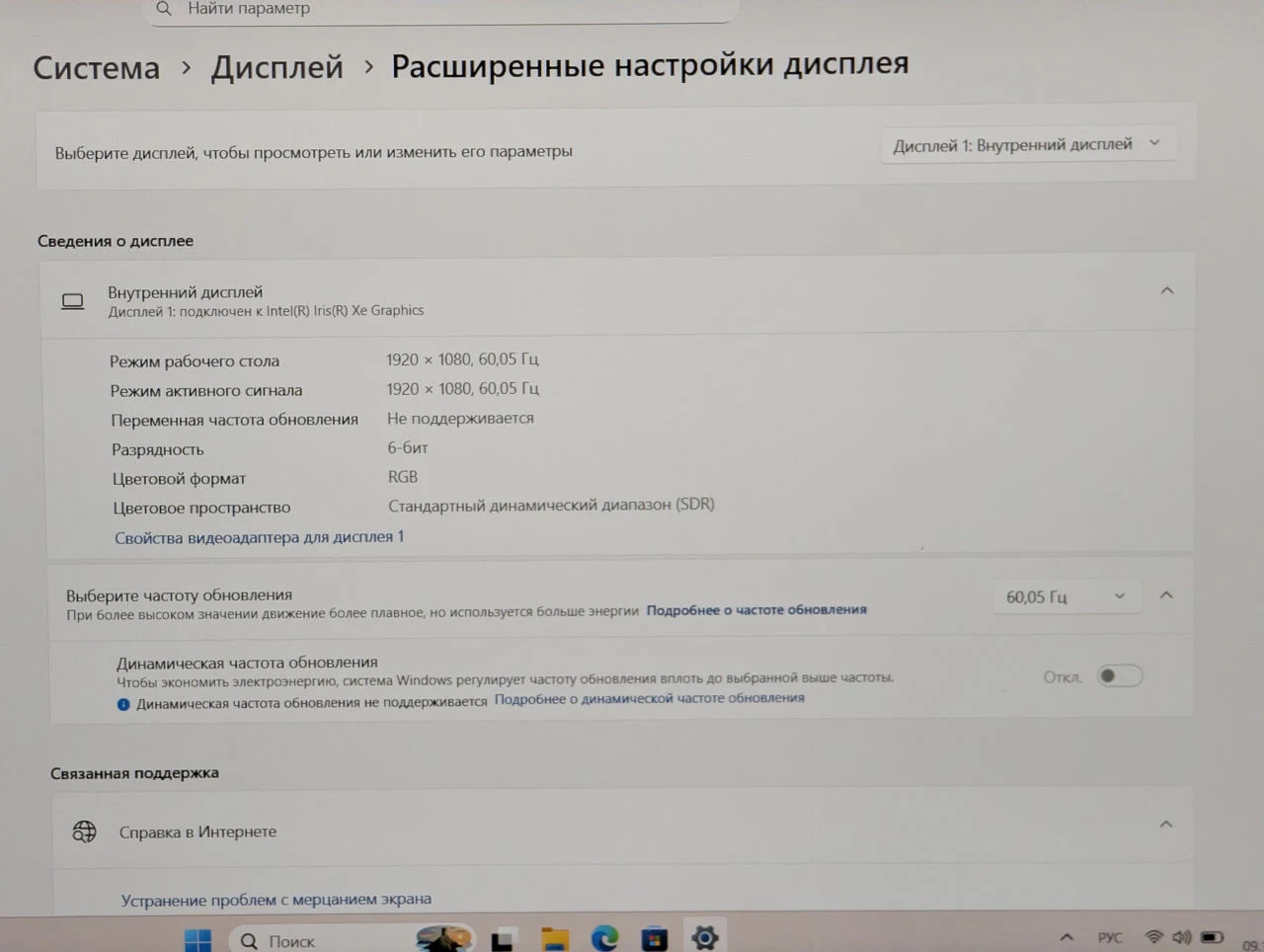Image resolution: width=1264 pixels, height=952 pixels.
Task: Open Wi-Fi network quick settings
Action: pyautogui.click(x=1153, y=936)
